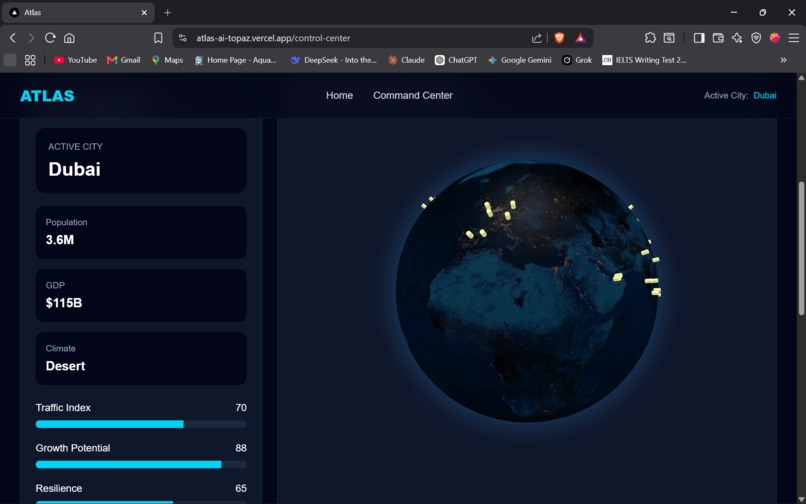Open the Grok bookmark
The width and height of the screenshot is (806, 504).
577,60
